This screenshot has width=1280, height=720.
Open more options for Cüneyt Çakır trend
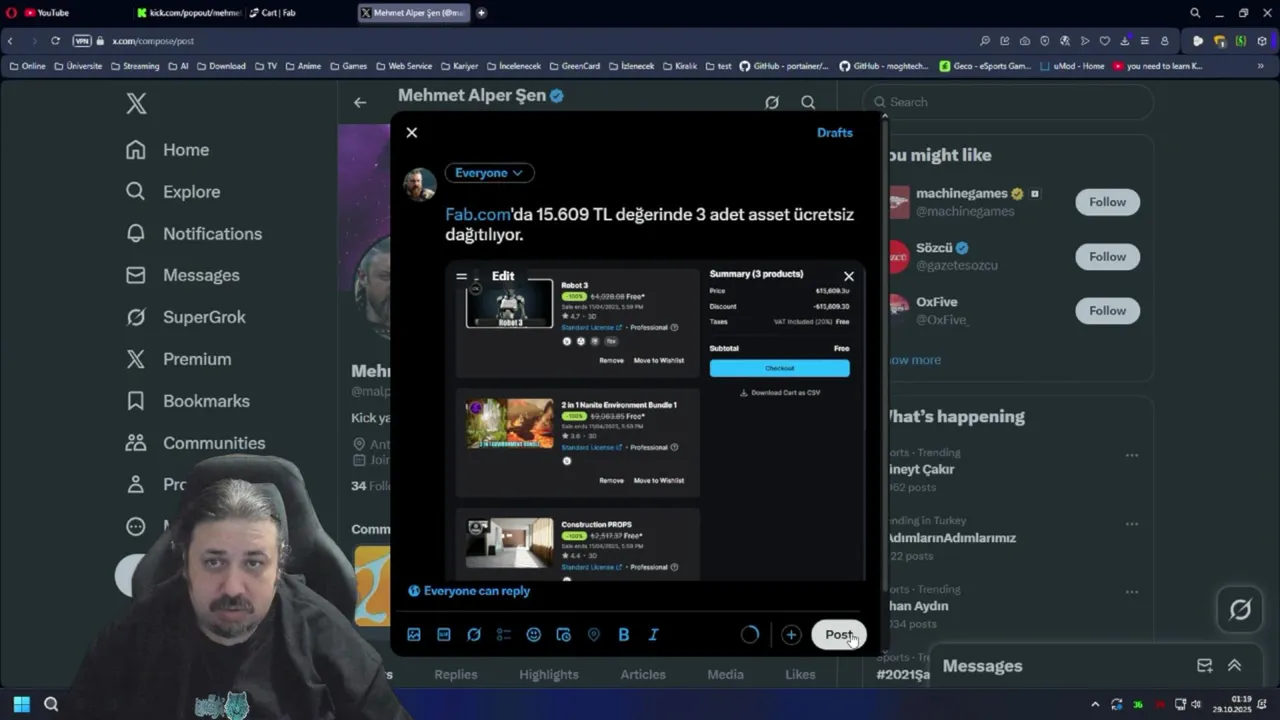click(1132, 455)
